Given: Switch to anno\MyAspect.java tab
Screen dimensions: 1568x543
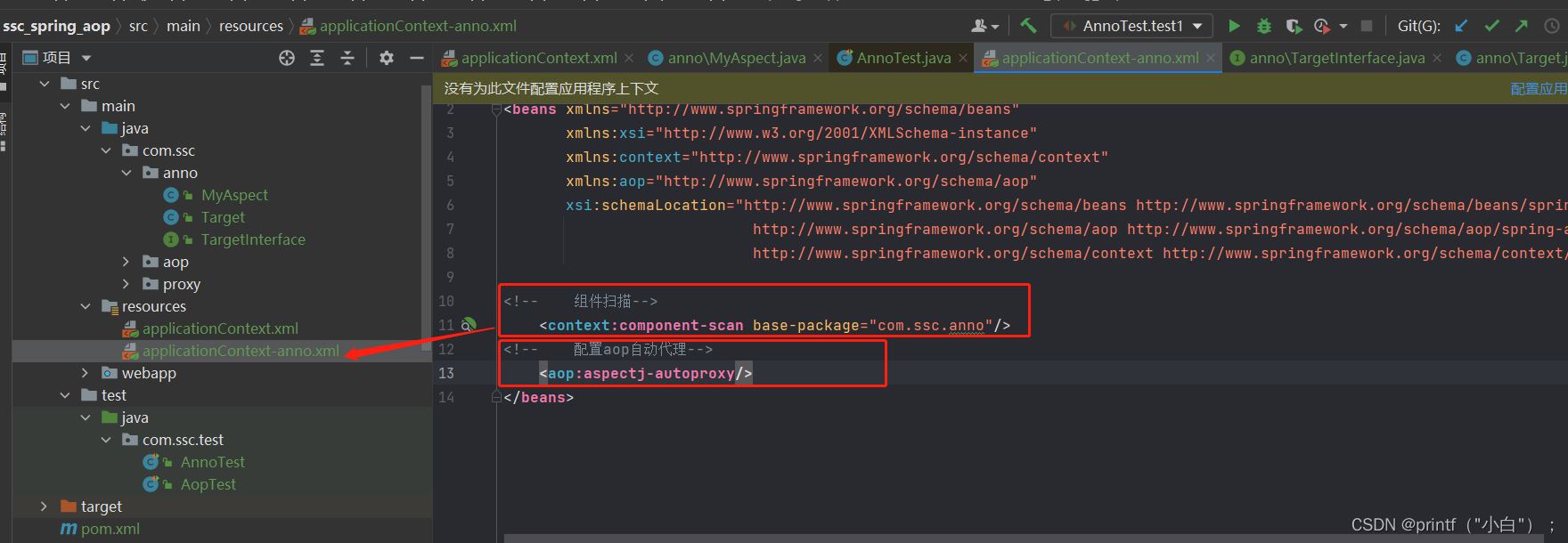Looking at the screenshot, I should [727, 58].
